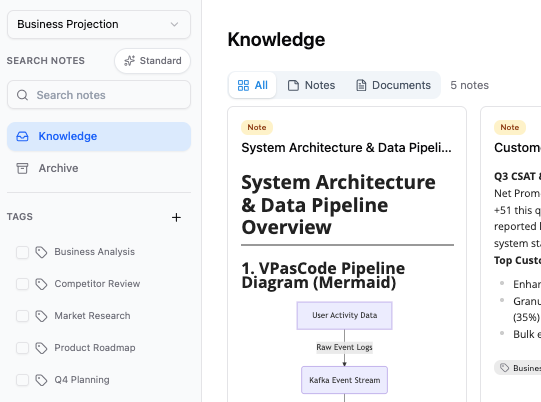The image size is (541, 402).
Task: Click the Note badge on the Custom card
Action: click(510, 127)
